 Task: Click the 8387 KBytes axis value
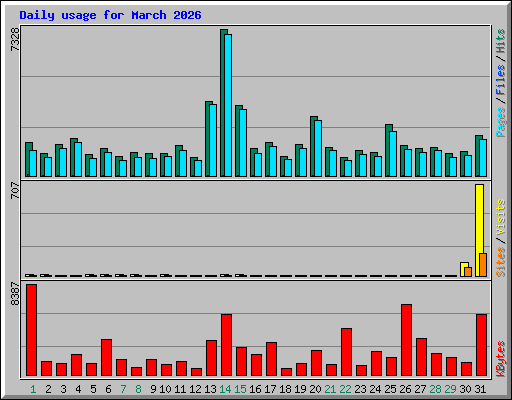tap(15, 293)
